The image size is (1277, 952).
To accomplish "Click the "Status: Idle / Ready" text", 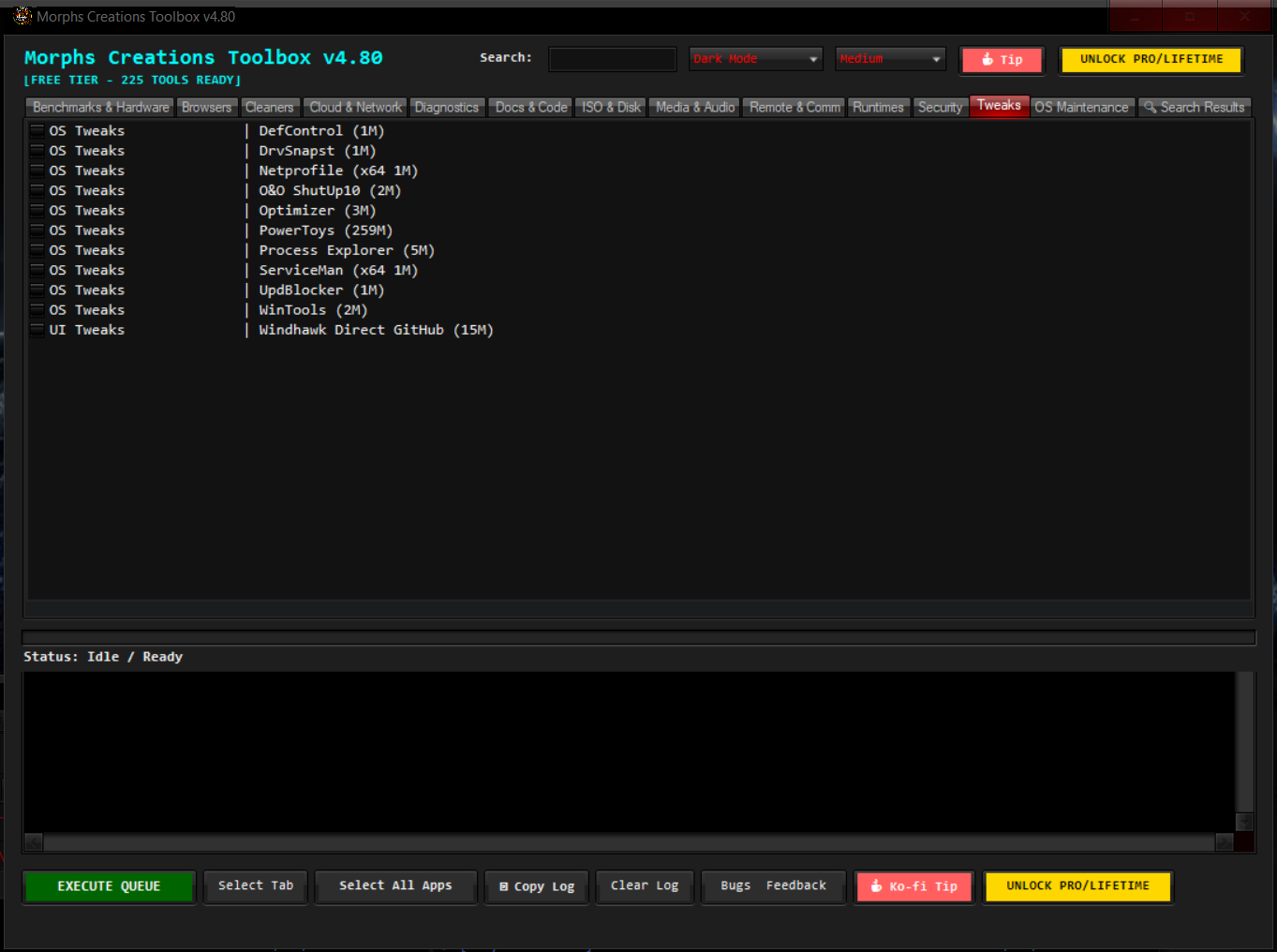I will tap(103, 657).
